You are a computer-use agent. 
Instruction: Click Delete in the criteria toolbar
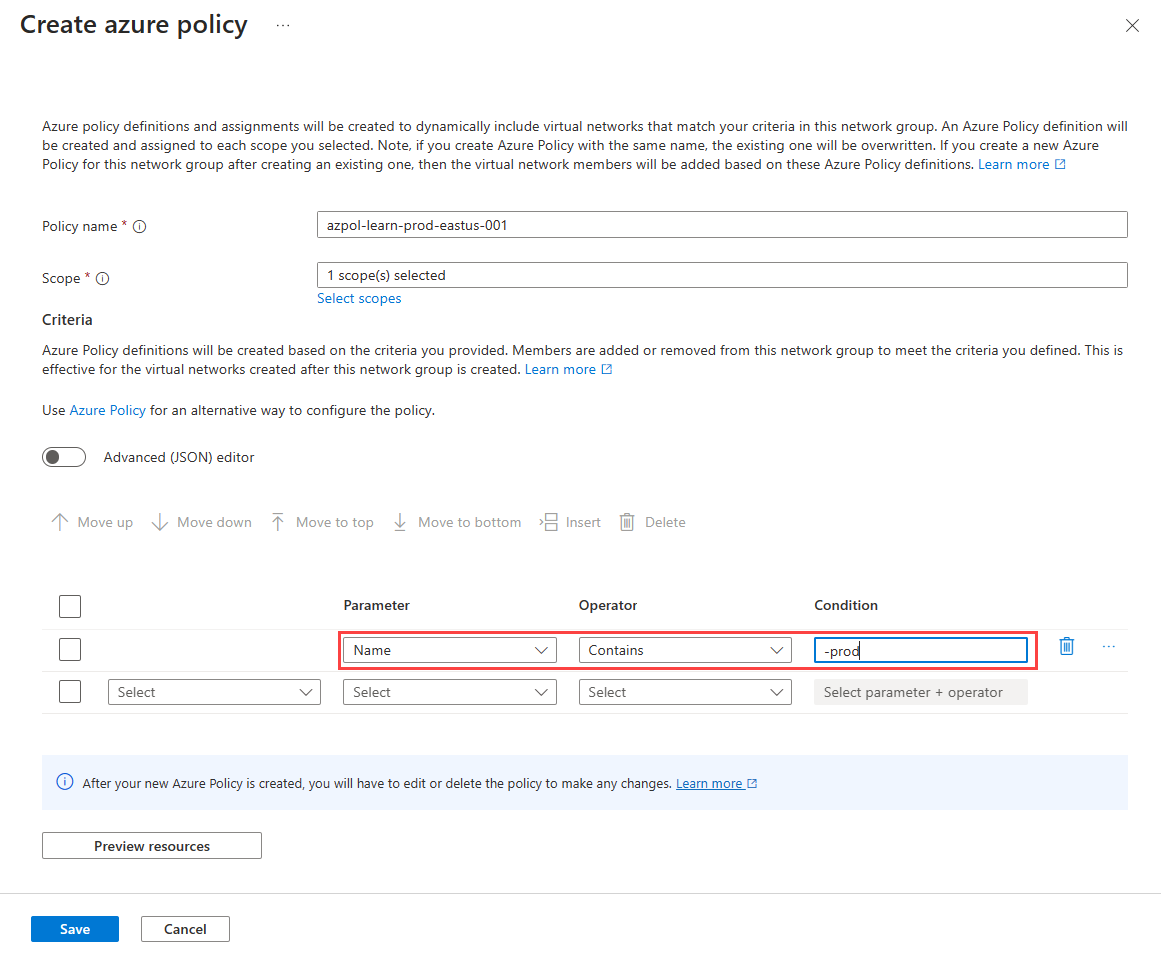[x=652, y=522]
